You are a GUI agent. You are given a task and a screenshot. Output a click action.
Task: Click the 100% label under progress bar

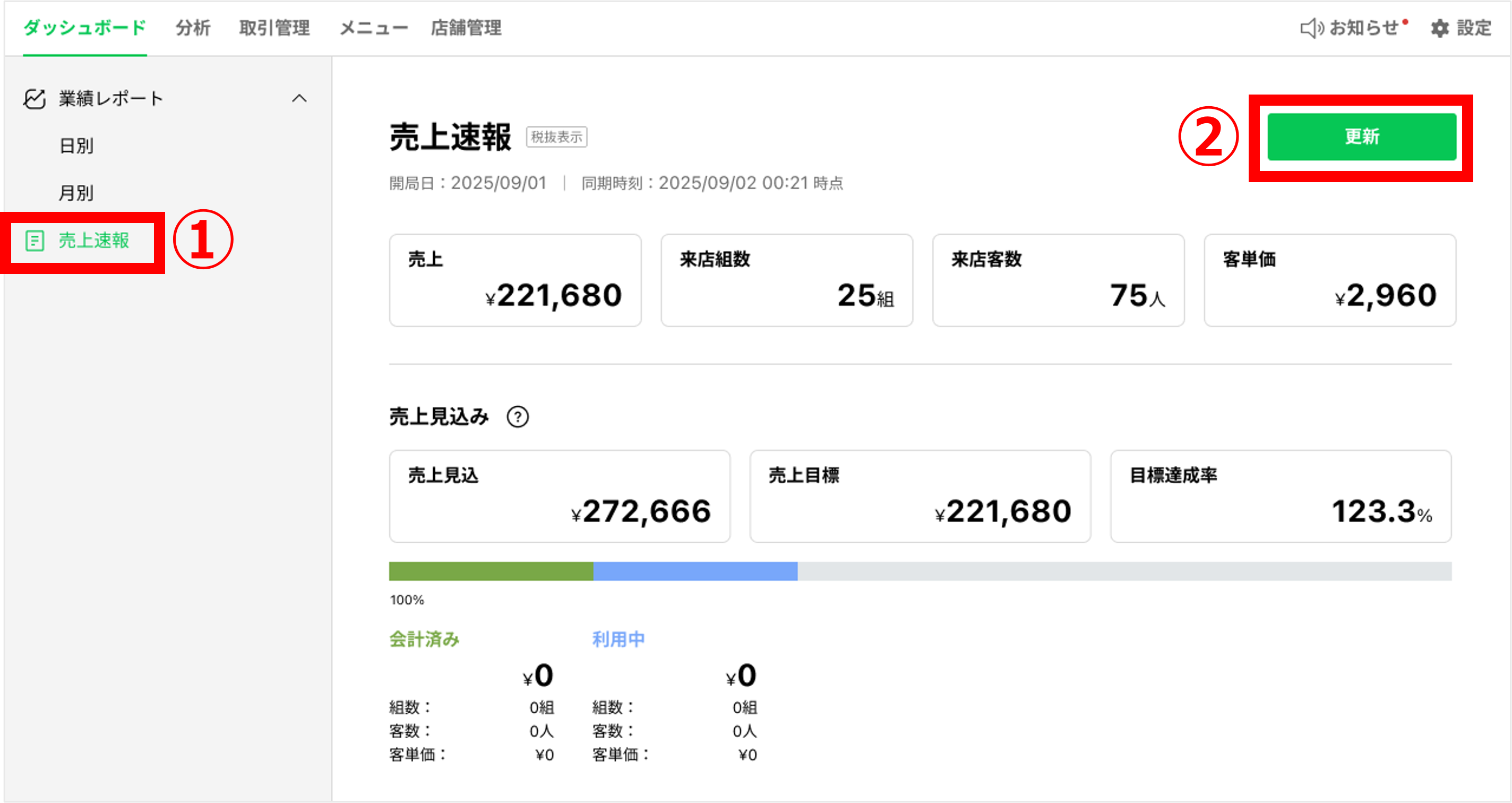(407, 600)
